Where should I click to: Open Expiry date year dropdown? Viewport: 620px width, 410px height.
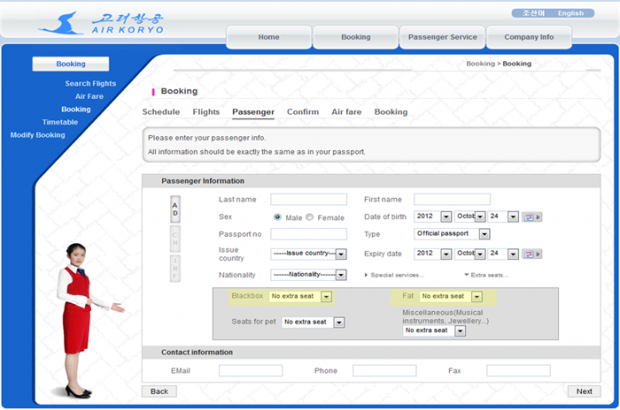pos(433,253)
